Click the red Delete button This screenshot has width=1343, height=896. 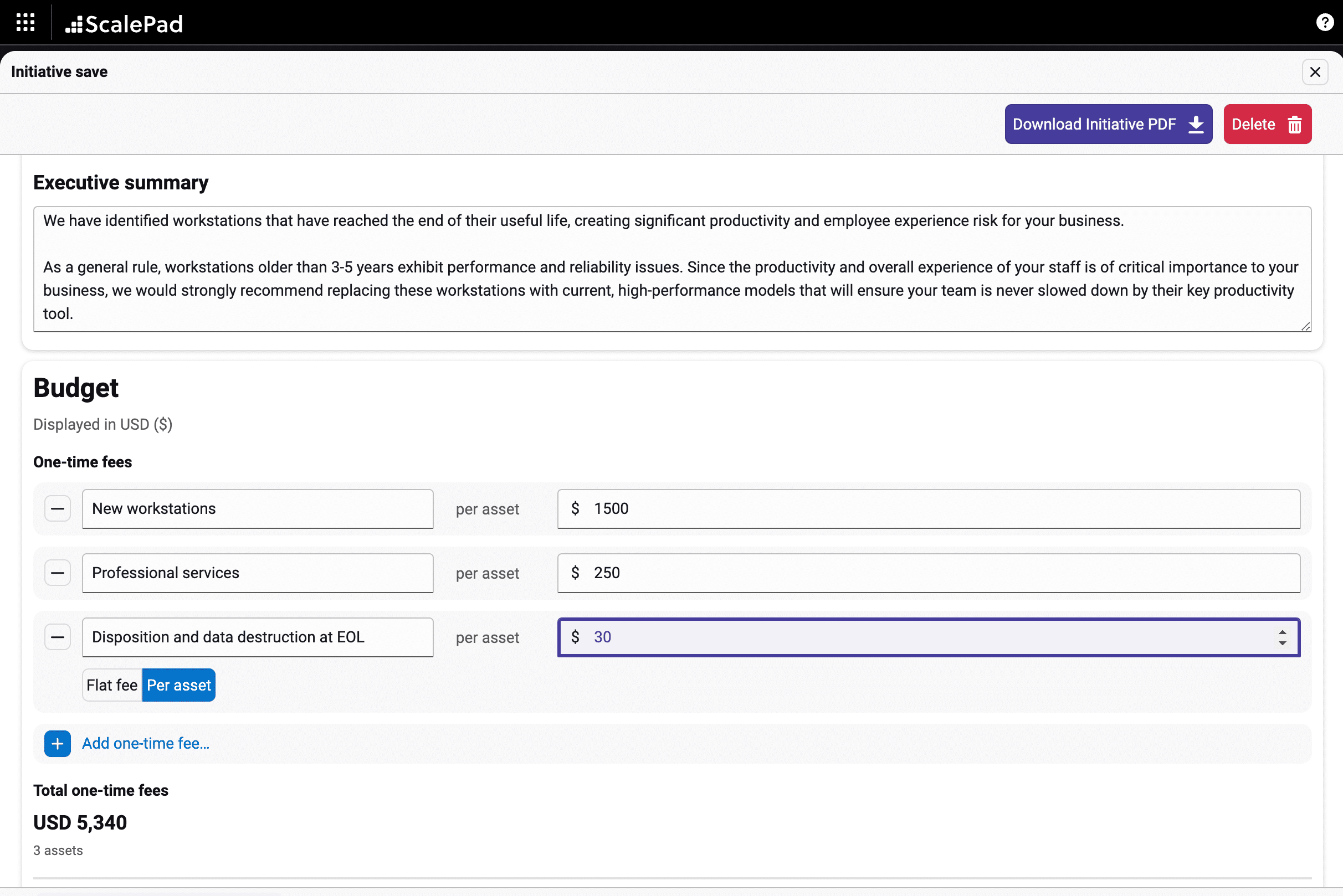click(1267, 124)
